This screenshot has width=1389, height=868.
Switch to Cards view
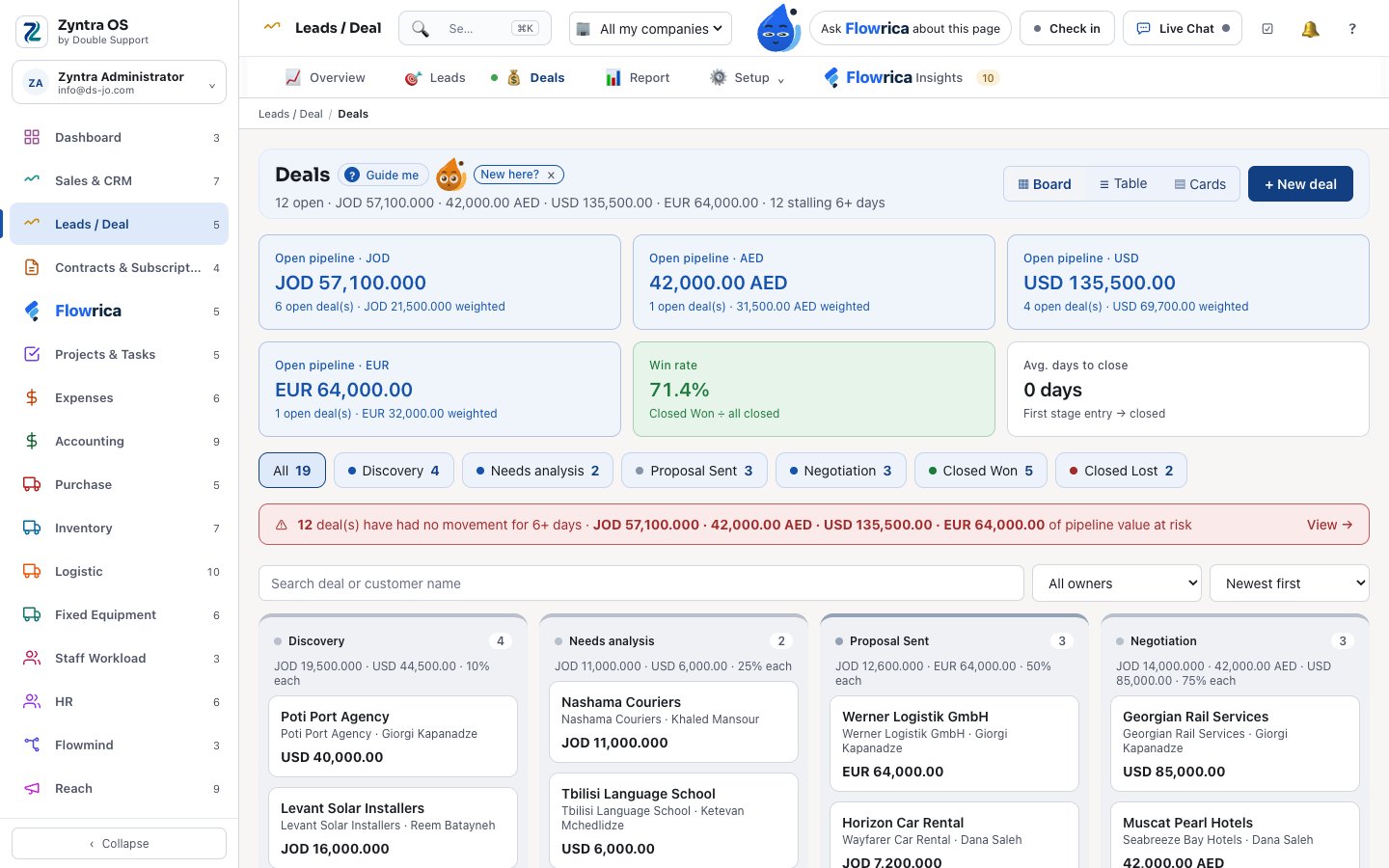click(1200, 184)
